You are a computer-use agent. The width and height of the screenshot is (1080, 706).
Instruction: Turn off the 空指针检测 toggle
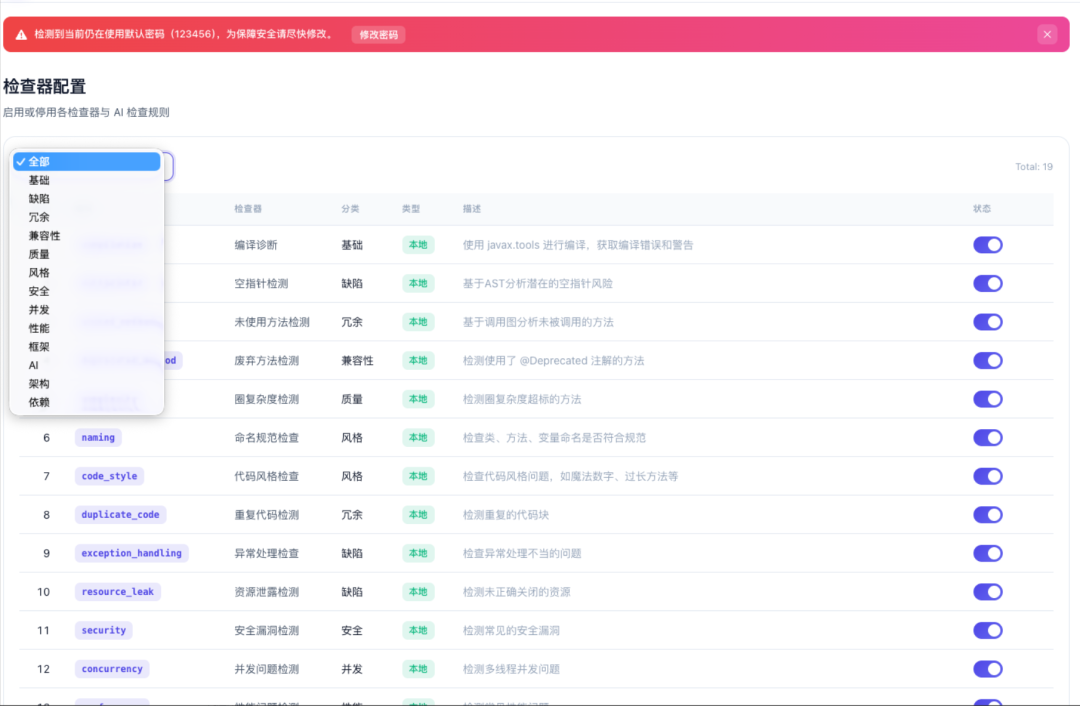(988, 283)
